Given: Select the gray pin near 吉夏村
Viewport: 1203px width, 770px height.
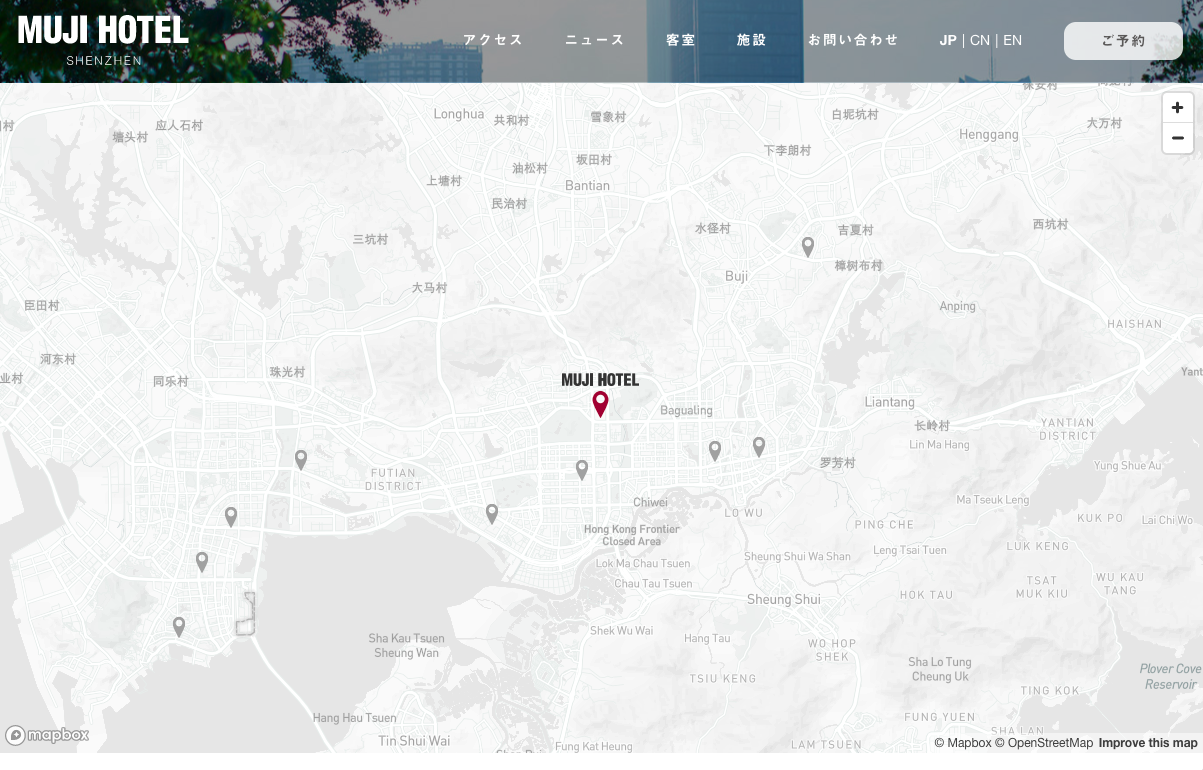Looking at the screenshot, I should pos(808,246).
